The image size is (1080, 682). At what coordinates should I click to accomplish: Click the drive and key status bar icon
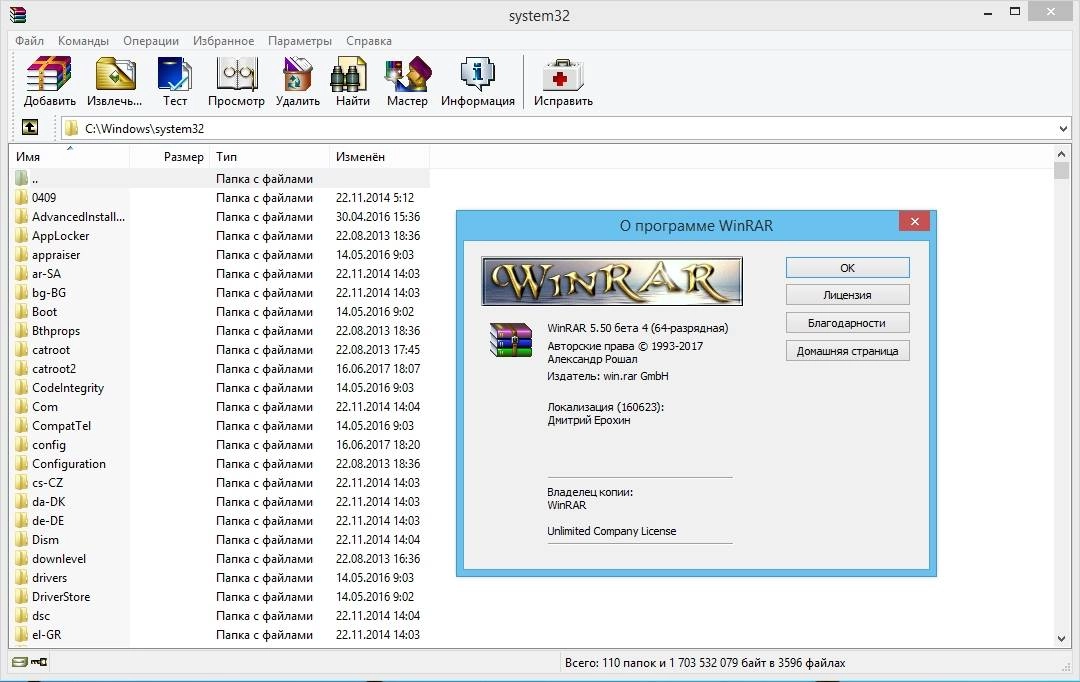(30, 662)
